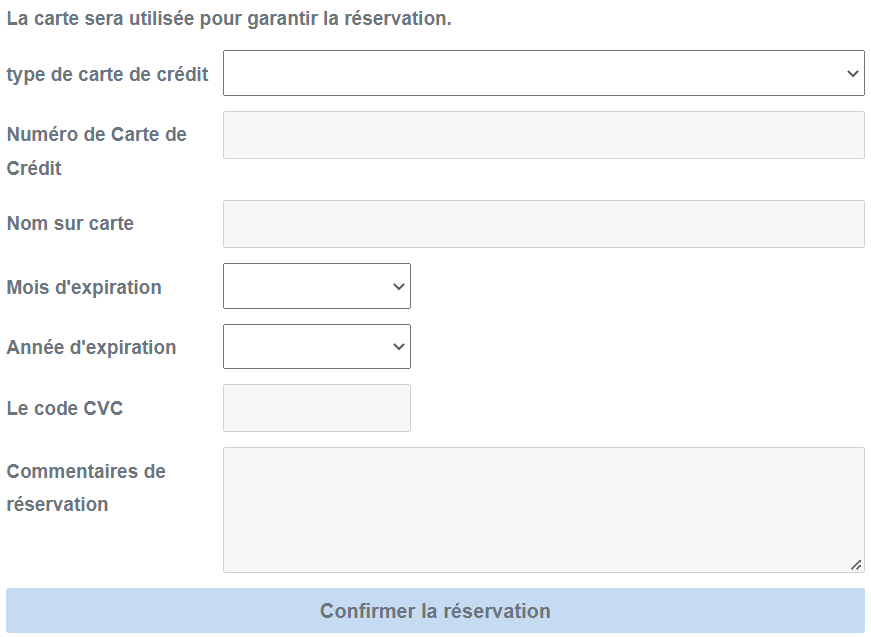Image resolution: width=871 pixels, height=637 pixels.
Task: Click the "Numéro de Carte de Crédit" label
Action: point(96,151)
